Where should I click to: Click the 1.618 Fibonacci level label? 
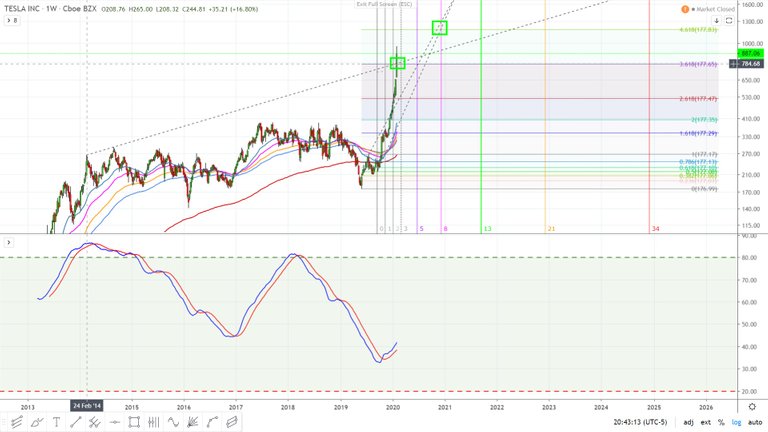coord(698,133)
